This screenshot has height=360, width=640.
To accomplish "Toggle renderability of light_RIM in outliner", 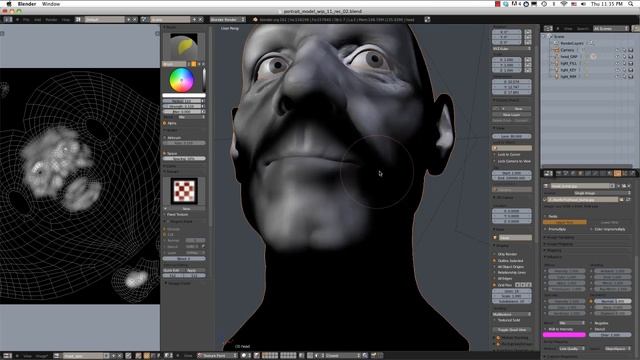I will pyautogui.click(x=631, y=76).
